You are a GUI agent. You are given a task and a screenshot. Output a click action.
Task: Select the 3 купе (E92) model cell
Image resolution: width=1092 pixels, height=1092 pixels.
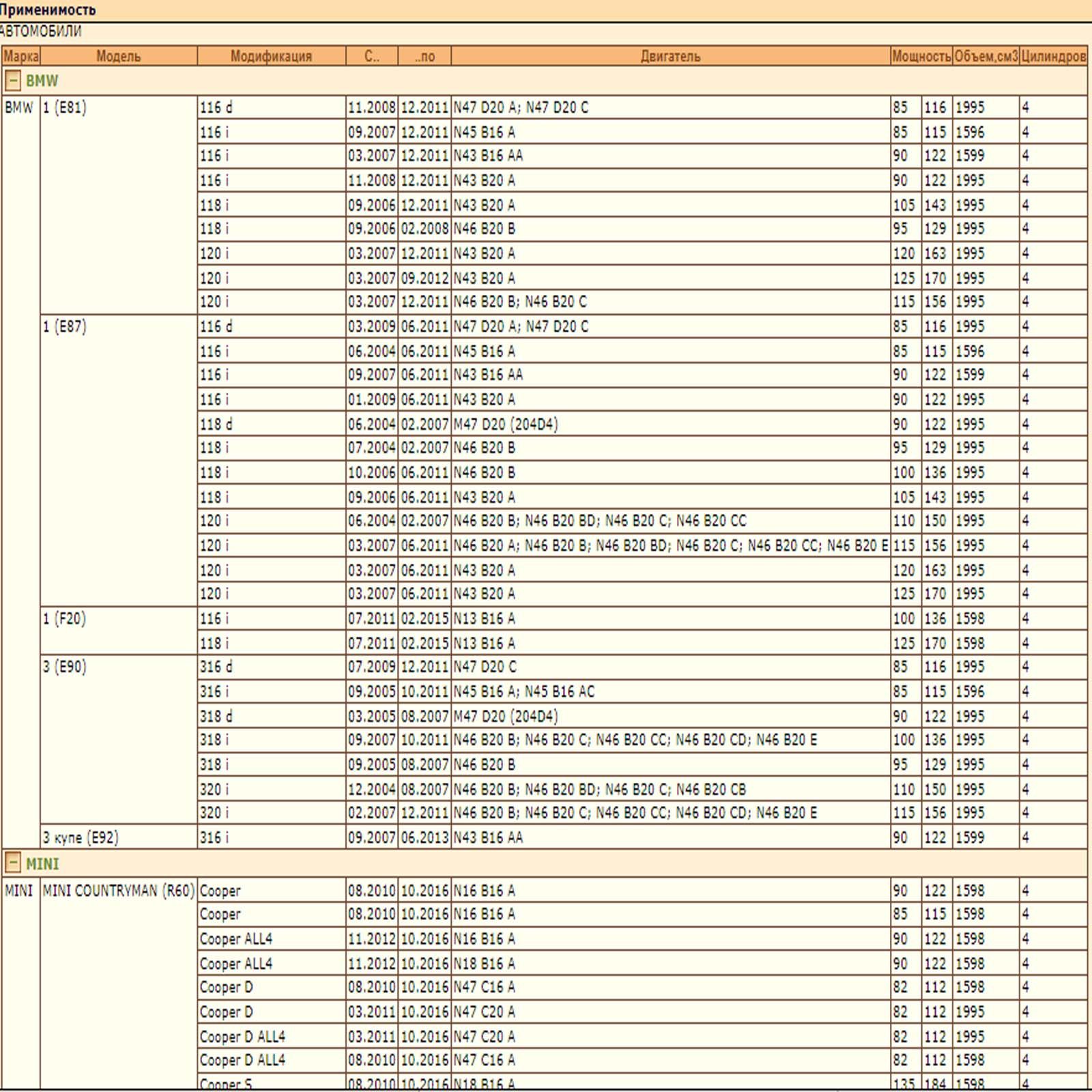point(81,837)
